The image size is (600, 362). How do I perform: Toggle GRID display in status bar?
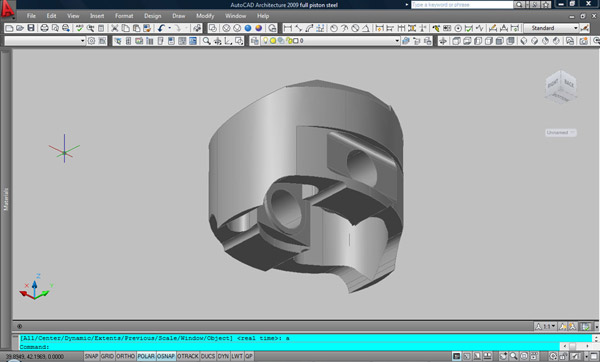coord(107,356)
